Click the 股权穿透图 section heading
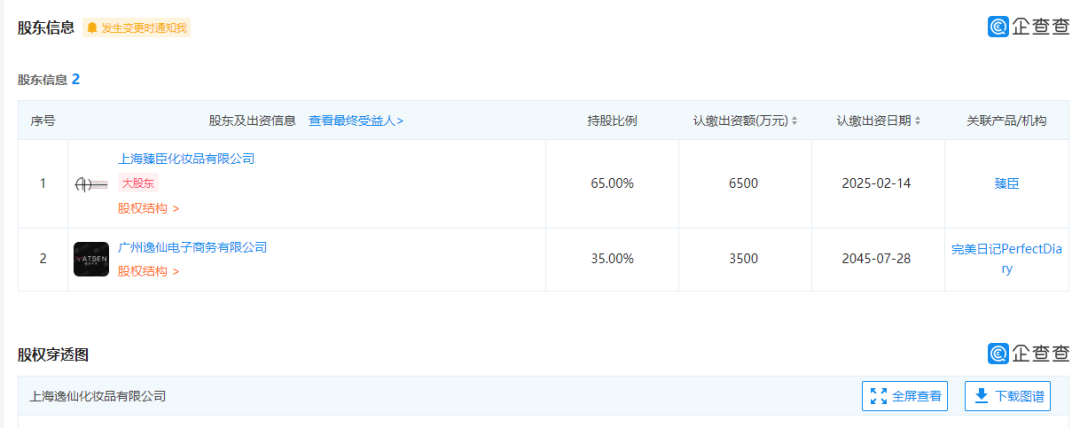The height and width of the screenshot is (428, 1080). click(x=53, y=355)
